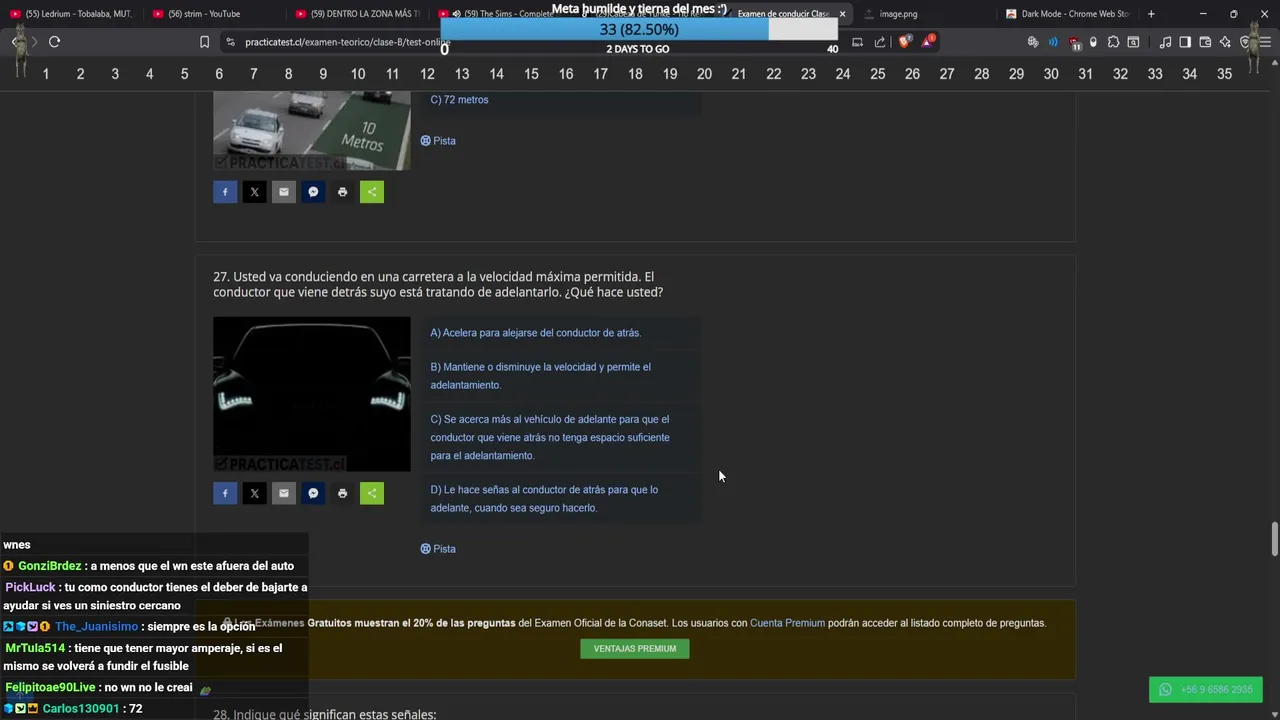This screenshot has width=1280, height=720.
Task: Click X icon below the 10 Metros image
Action: pos(254,192)
